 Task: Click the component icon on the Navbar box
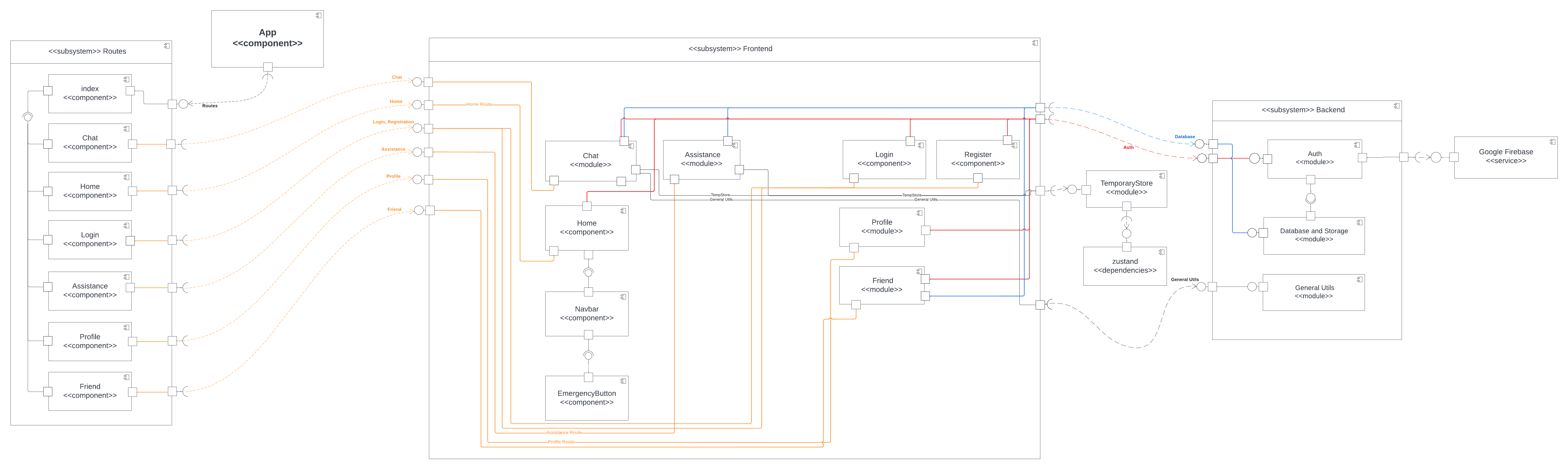pyautogui.click(x=623, y=297)
